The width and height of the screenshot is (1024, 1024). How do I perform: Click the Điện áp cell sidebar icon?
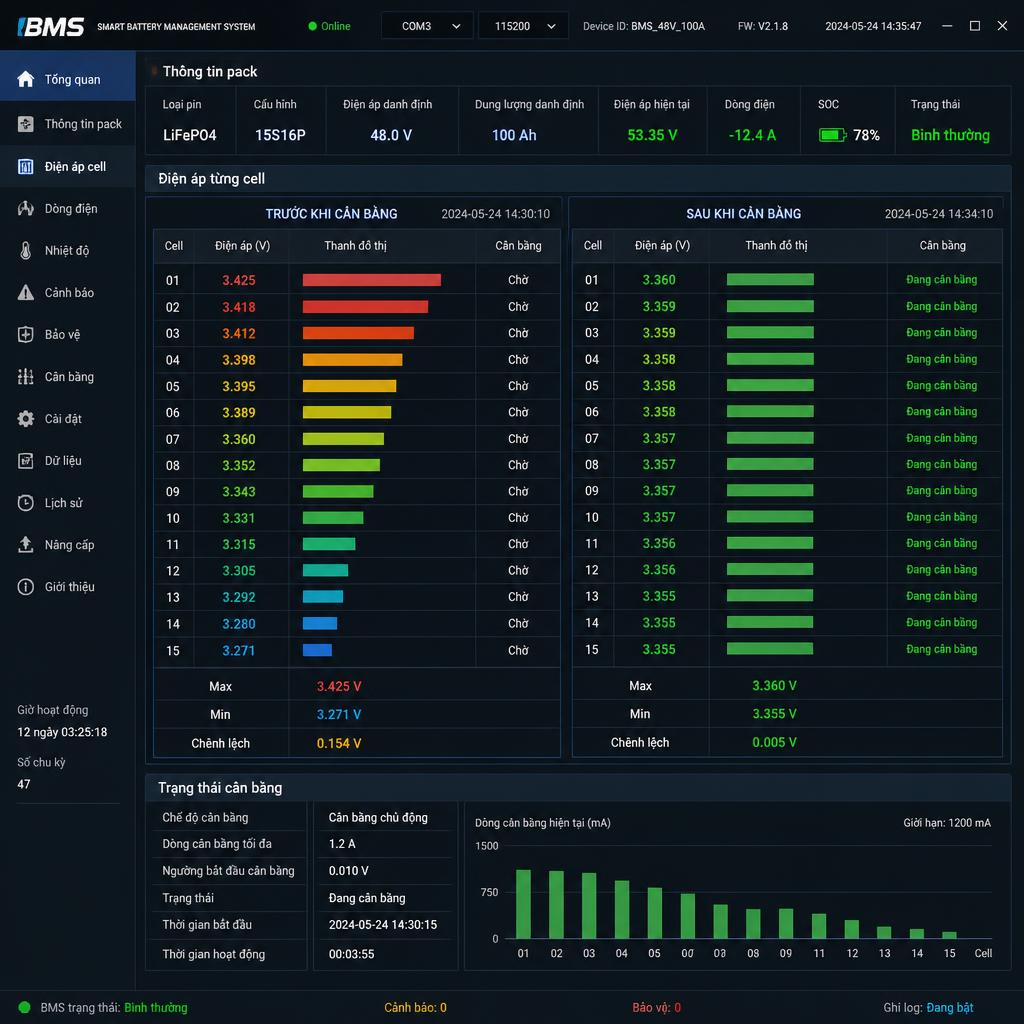[25, 167]
